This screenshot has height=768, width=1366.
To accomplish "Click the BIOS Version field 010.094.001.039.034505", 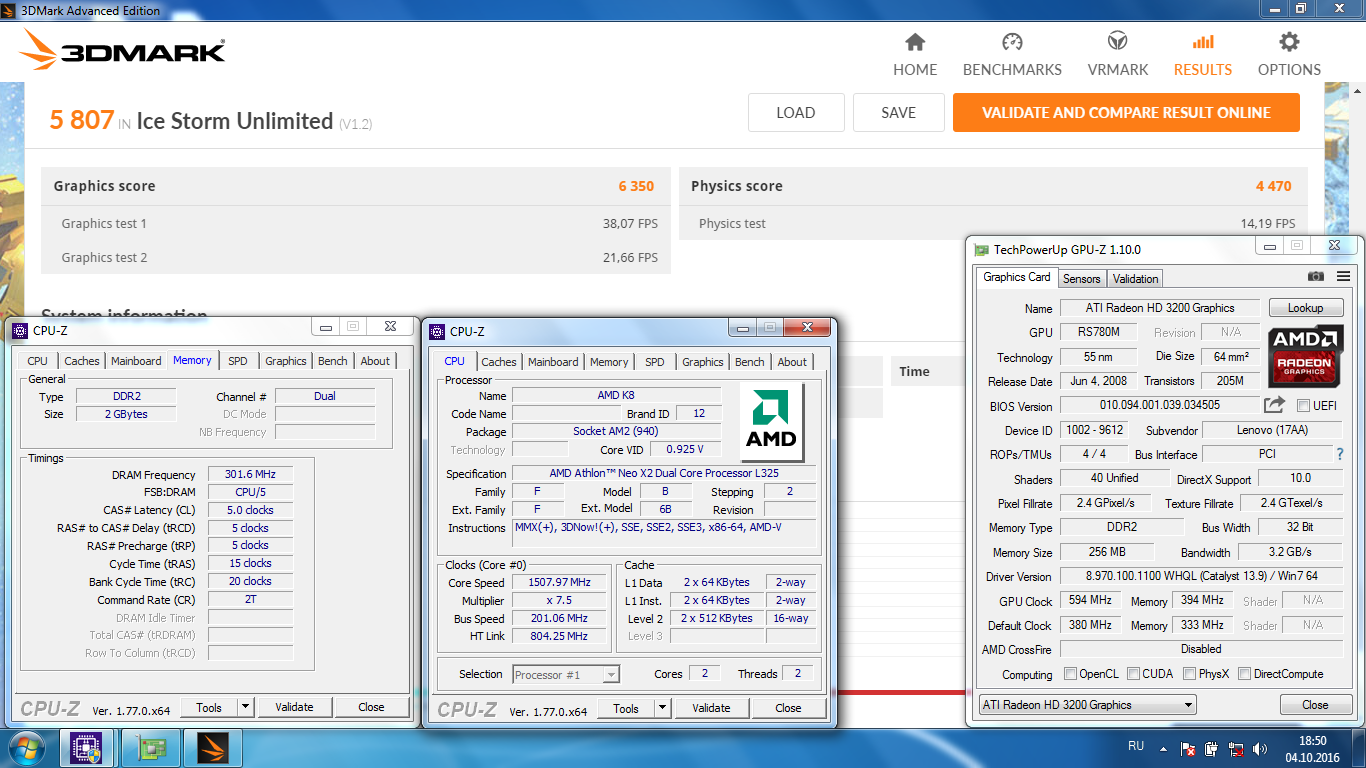I will pyautogui.click(x=1159, y=406).
